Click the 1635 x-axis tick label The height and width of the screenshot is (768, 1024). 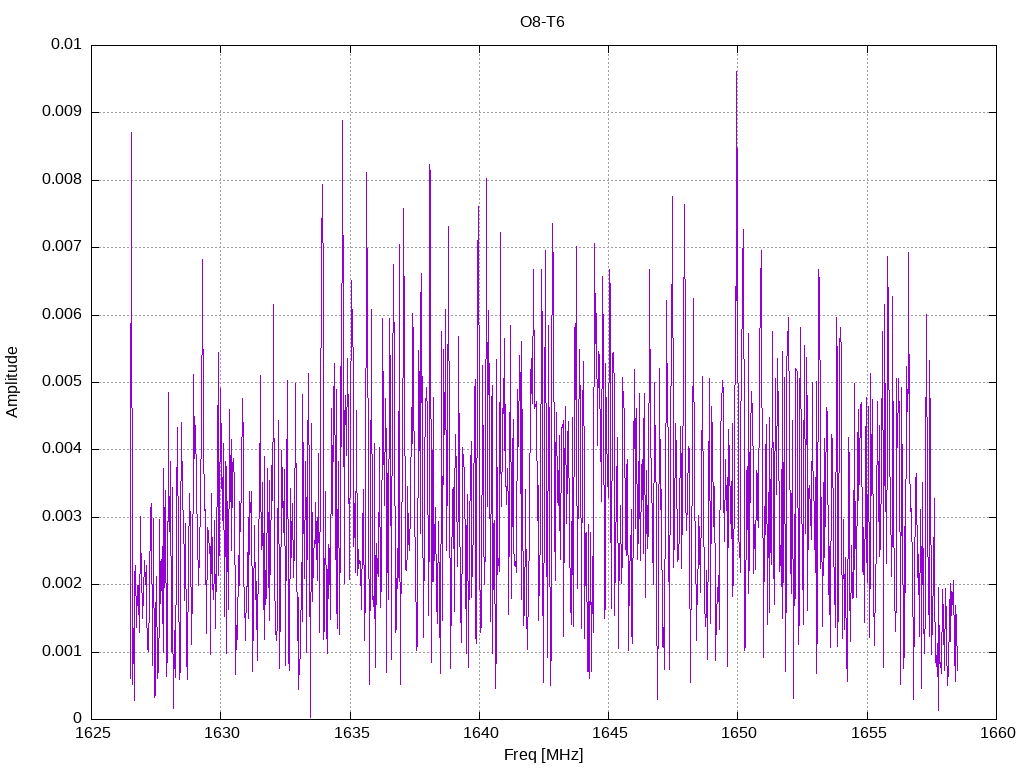(351, 733)
